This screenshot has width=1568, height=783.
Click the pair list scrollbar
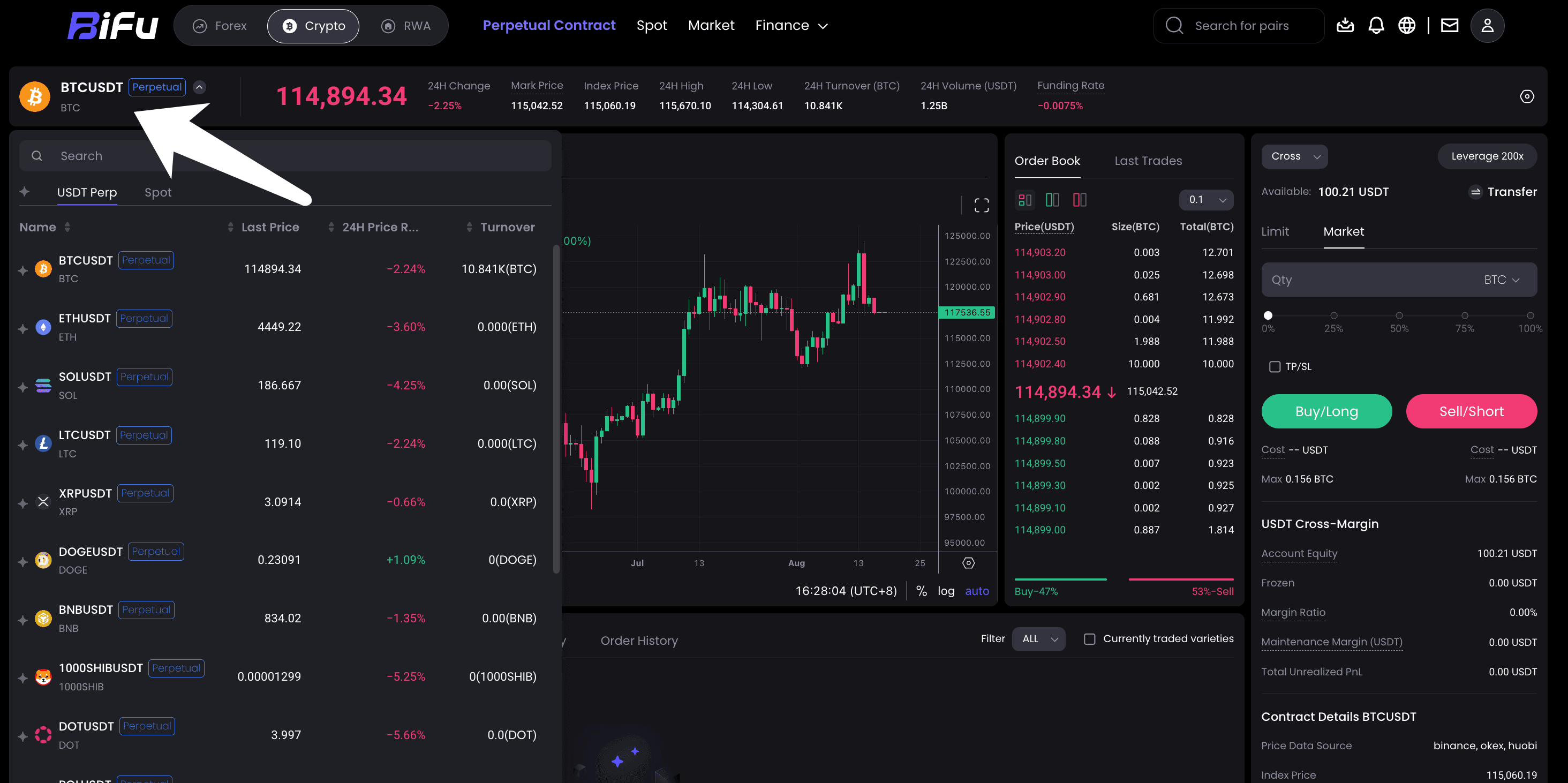point(556,409)
